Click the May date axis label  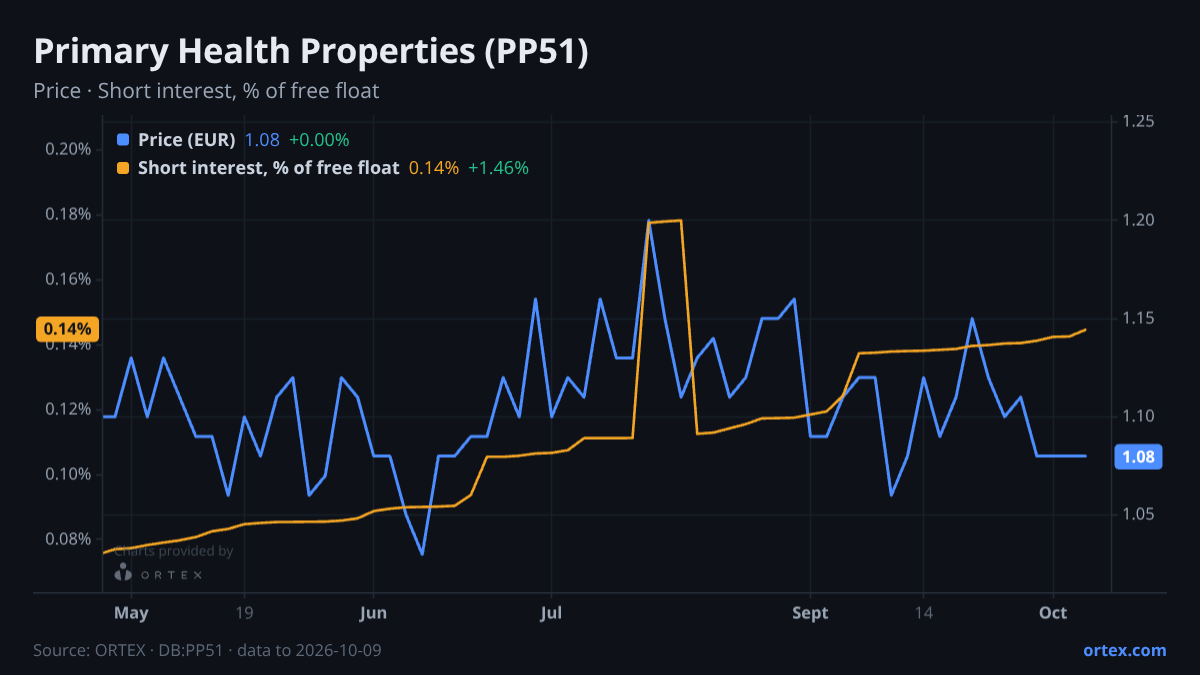pos(132,612)
